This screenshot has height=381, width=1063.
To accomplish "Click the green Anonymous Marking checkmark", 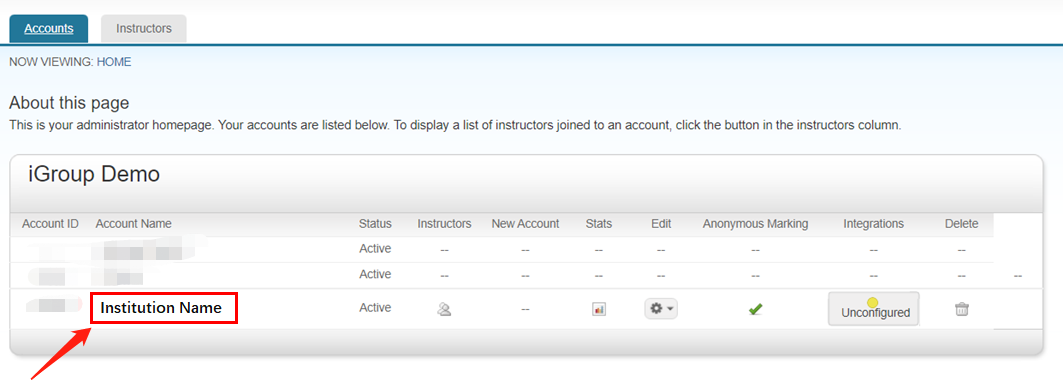I will [x=755, y=309].
